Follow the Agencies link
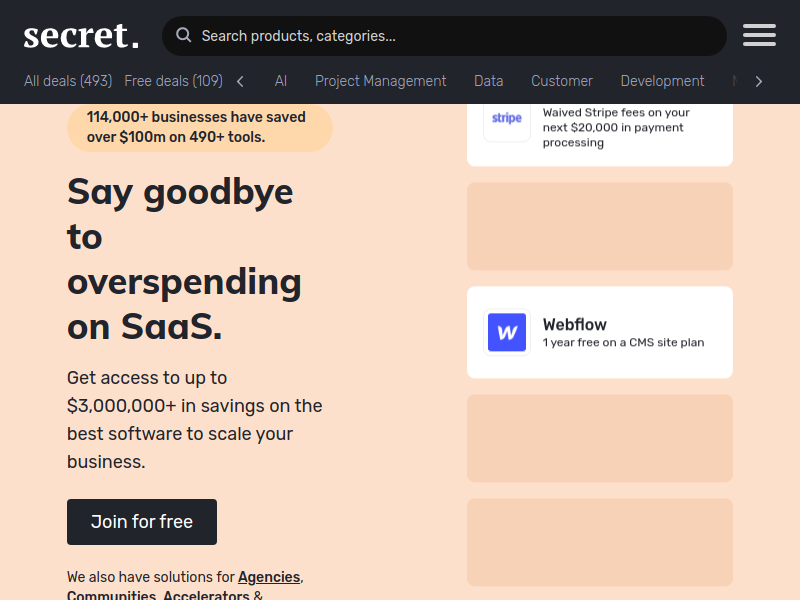This screenshot has height=600, width=800. [269, 577]
